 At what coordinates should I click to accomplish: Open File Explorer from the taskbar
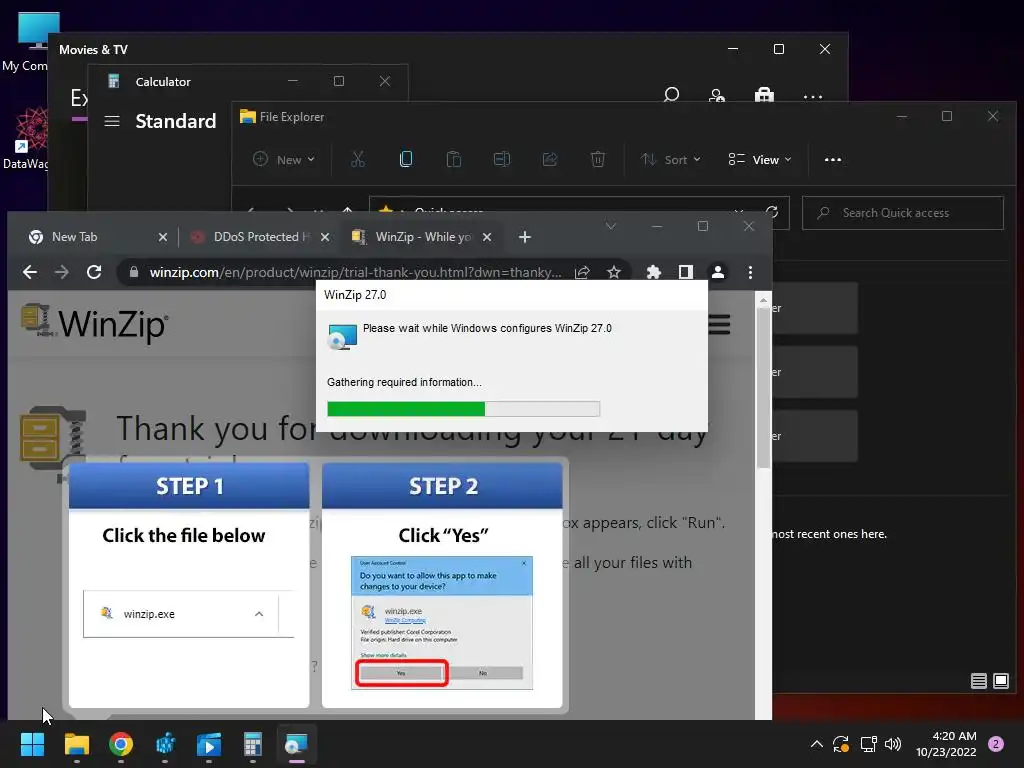[76, 744]
